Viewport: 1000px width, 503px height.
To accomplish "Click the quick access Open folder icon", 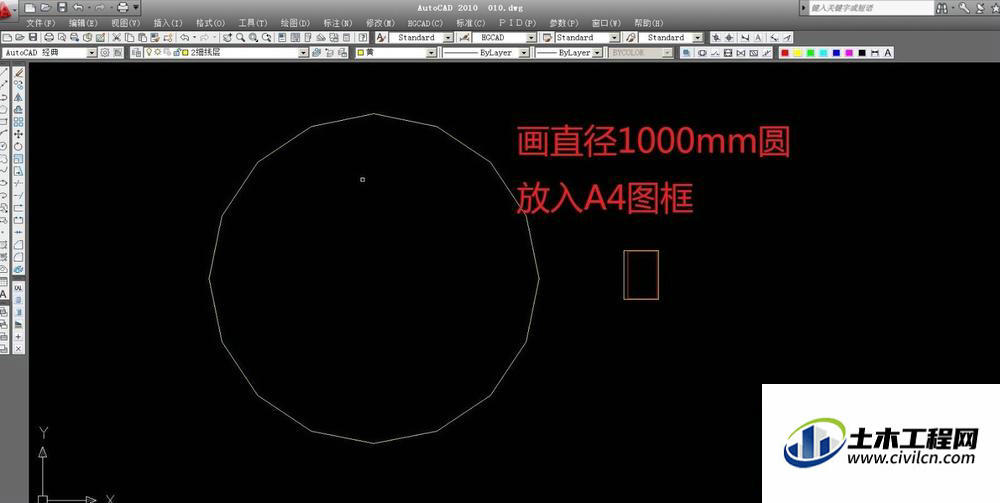I will click(46, 8).
